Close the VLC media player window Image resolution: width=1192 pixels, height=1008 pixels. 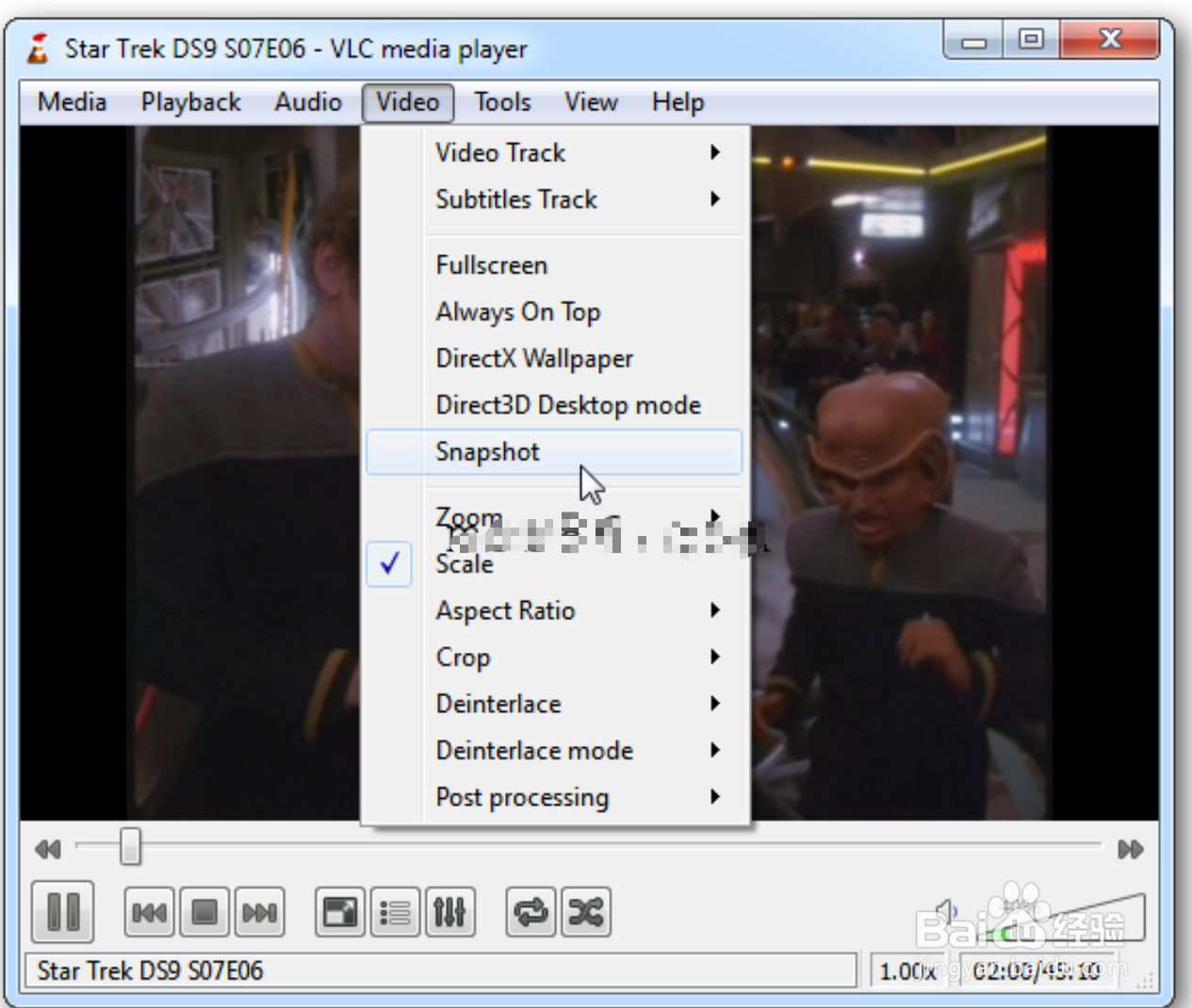coord(1110,41)
